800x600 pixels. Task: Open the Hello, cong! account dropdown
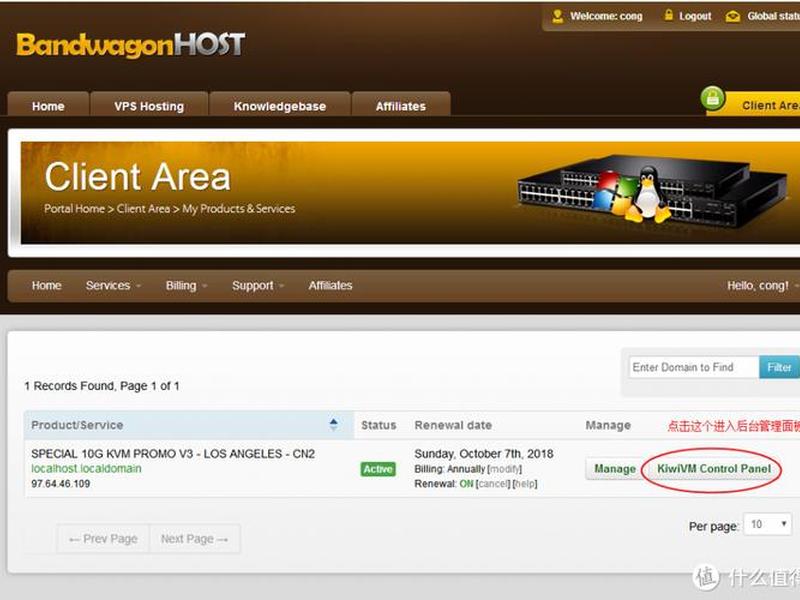(x=762, y=286)
